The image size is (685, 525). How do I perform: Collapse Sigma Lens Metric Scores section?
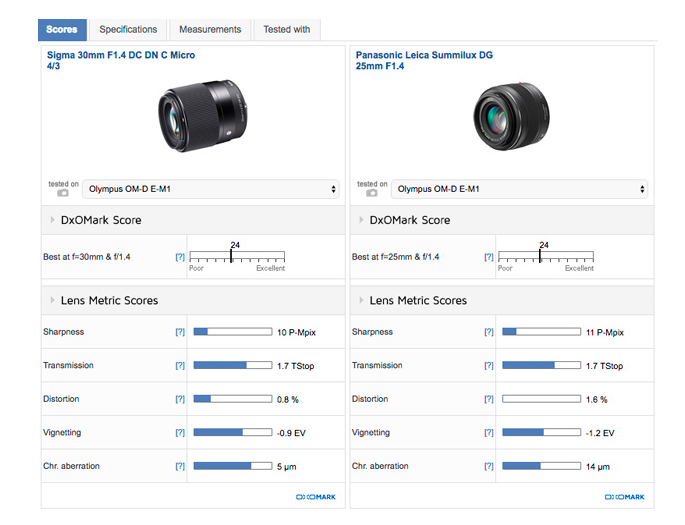click(x=52, y=300)
